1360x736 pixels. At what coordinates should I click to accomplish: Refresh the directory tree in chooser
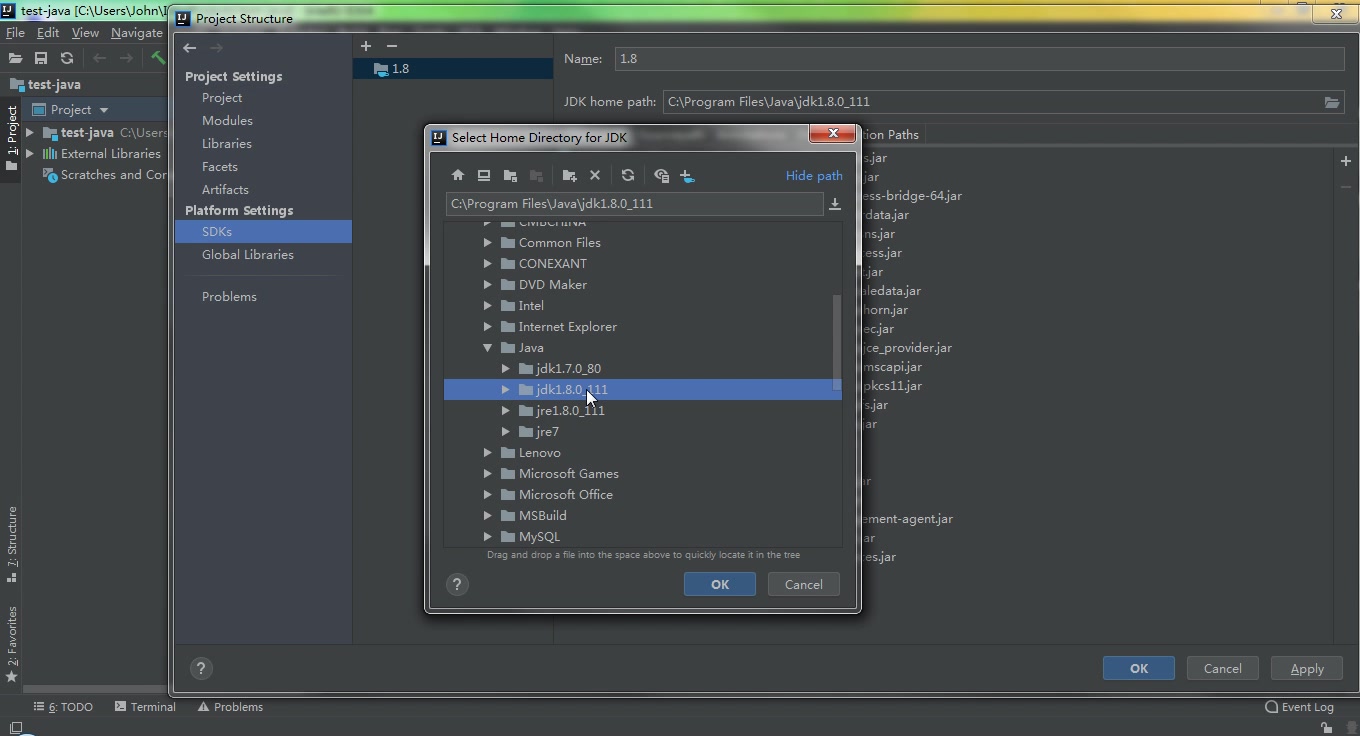[628, 176]
